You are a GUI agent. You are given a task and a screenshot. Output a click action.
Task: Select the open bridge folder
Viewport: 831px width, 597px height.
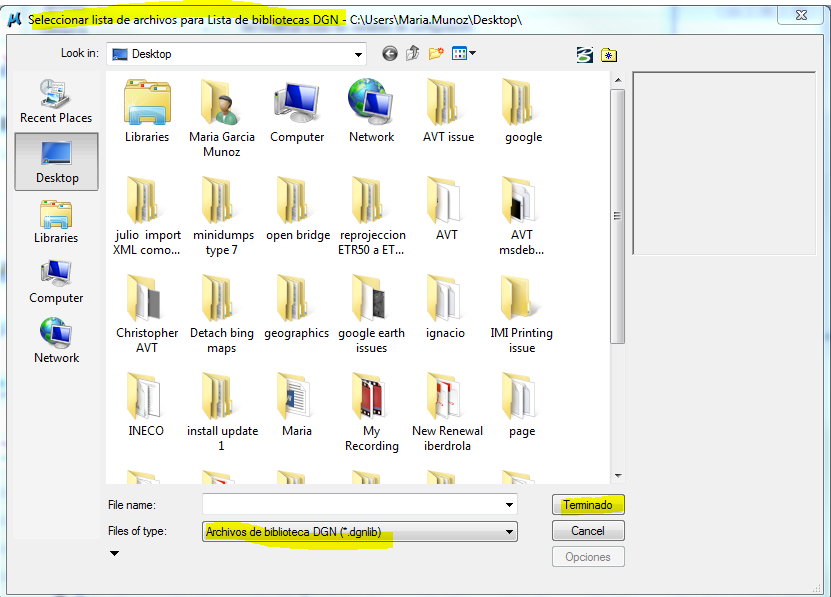(x=297, y=209)
